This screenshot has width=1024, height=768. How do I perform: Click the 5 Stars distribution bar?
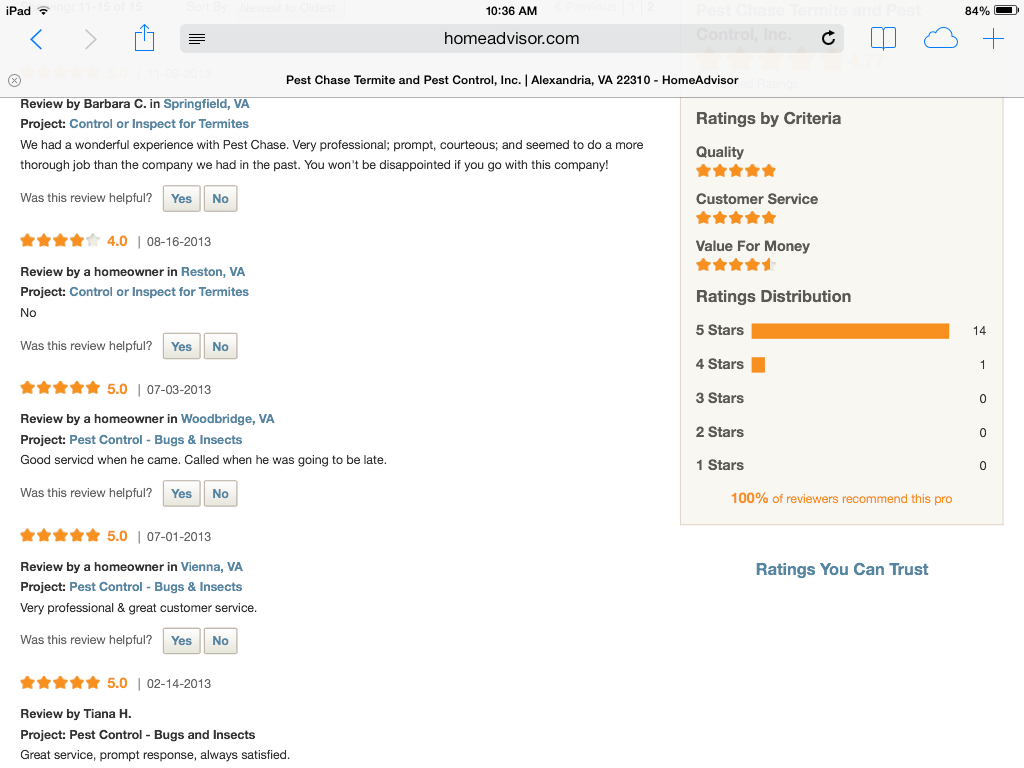[849, 331]
